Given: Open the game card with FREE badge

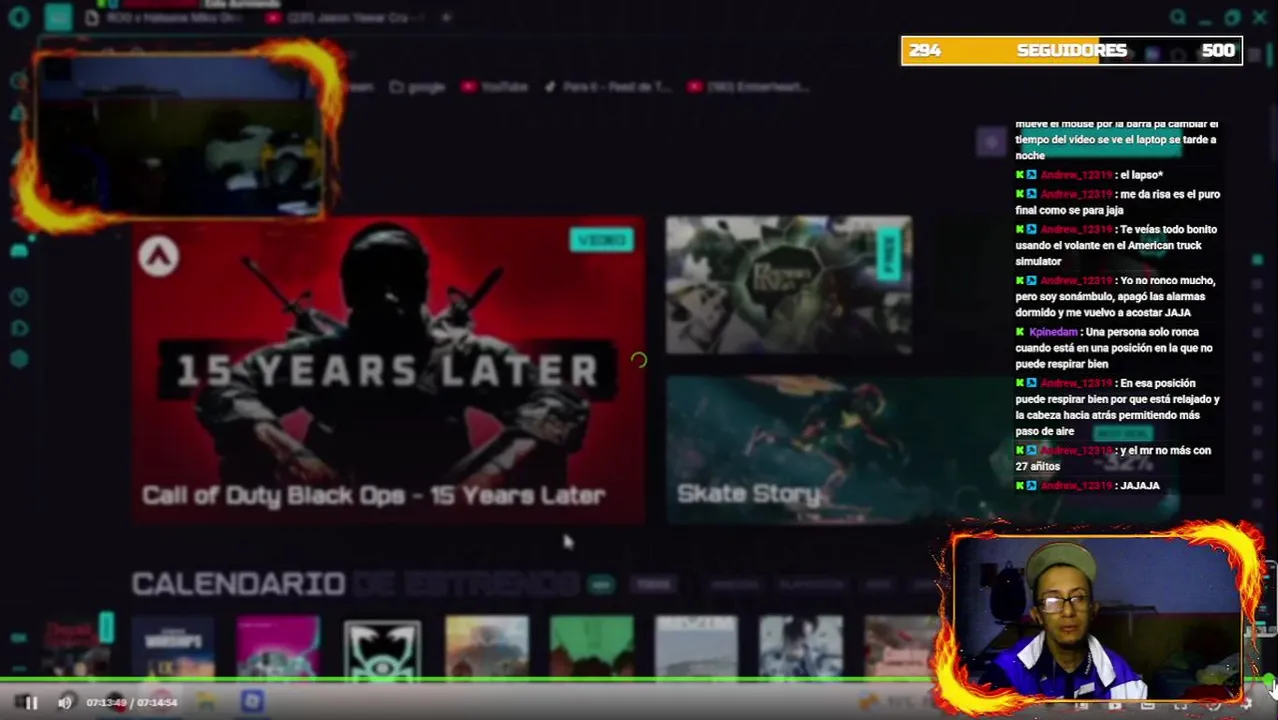Looking at the screenshot, I should coord(789,285).
